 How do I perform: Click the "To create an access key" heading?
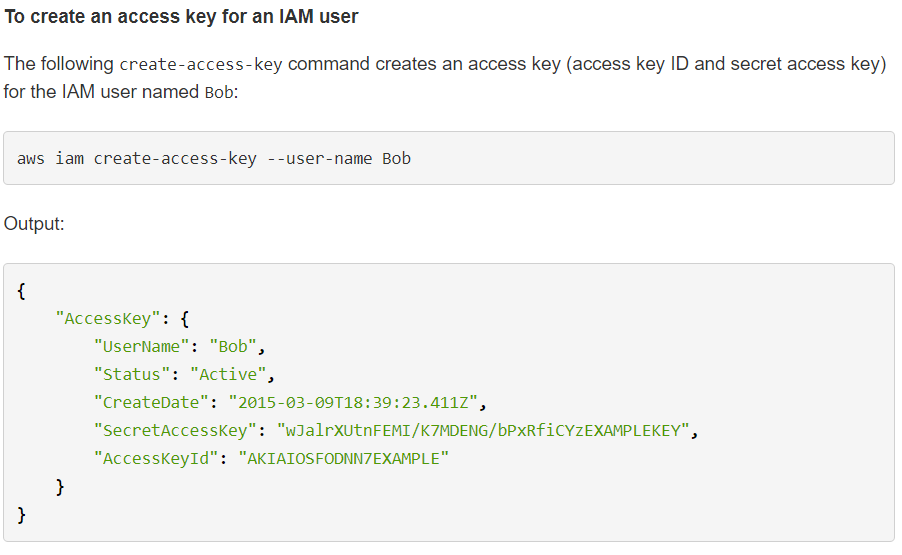[181, 17]
